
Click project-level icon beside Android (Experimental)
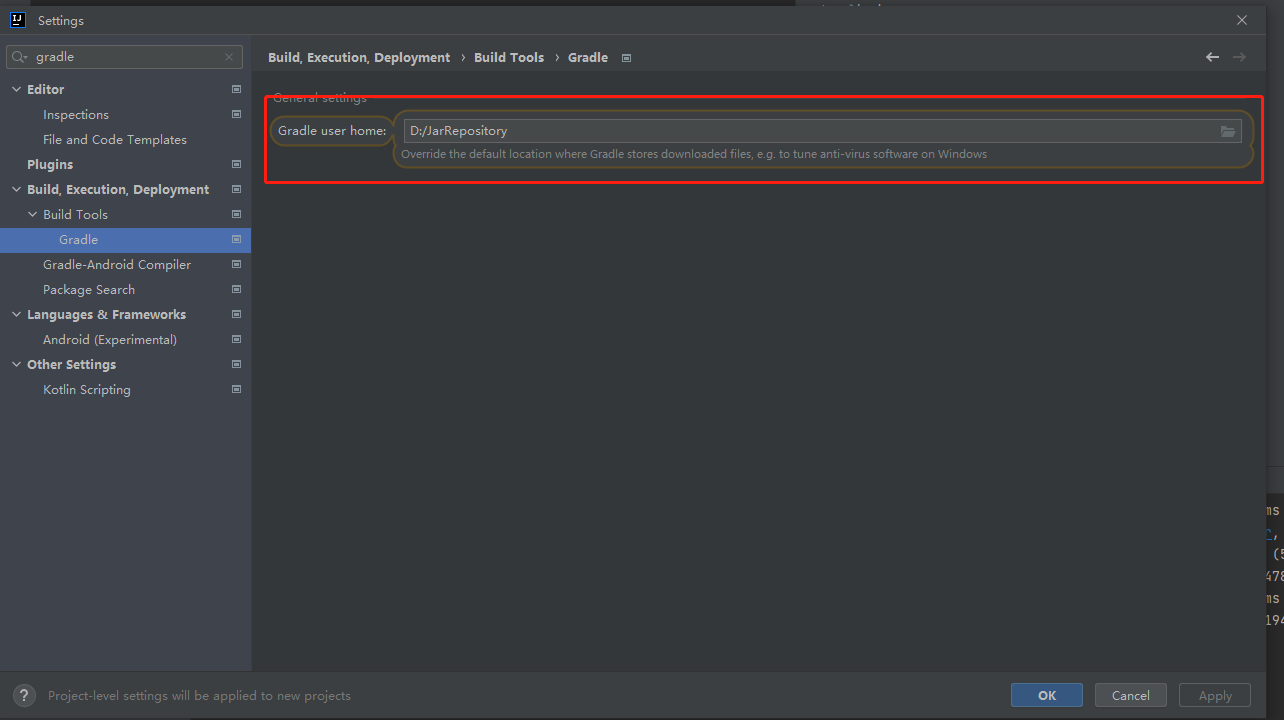coord(236,339)
